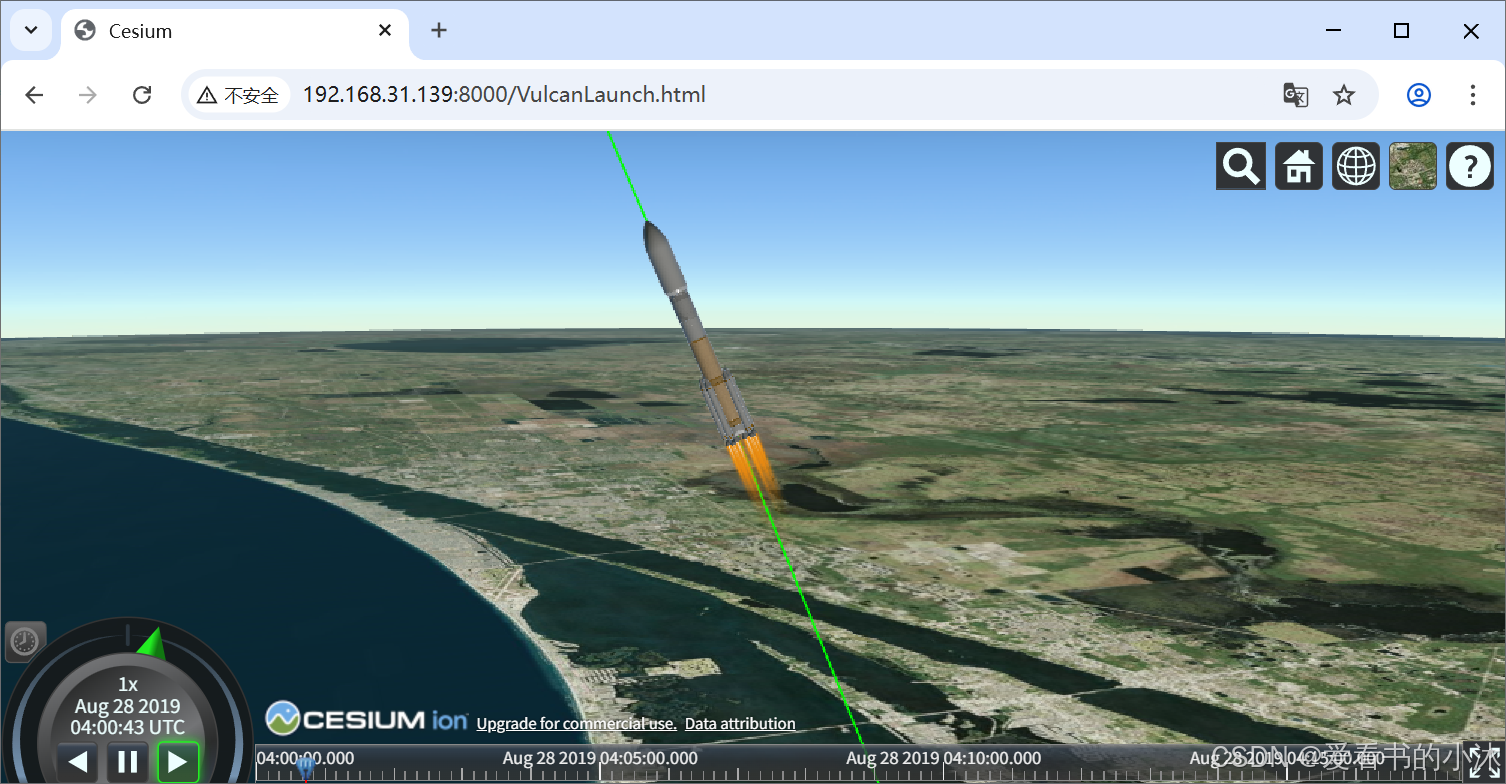Screen dimensions: 1506x784
Task: Reload the VulcanLaunch page
Action: click(x=142, y=95)
